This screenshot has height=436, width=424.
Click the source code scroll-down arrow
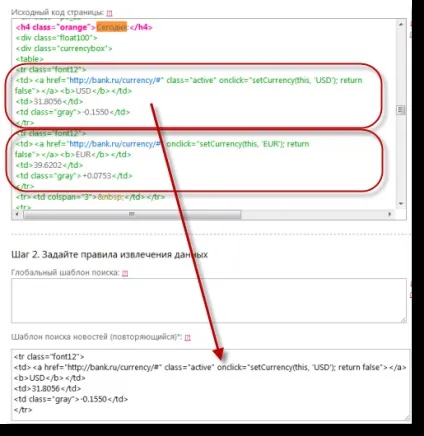401,204
